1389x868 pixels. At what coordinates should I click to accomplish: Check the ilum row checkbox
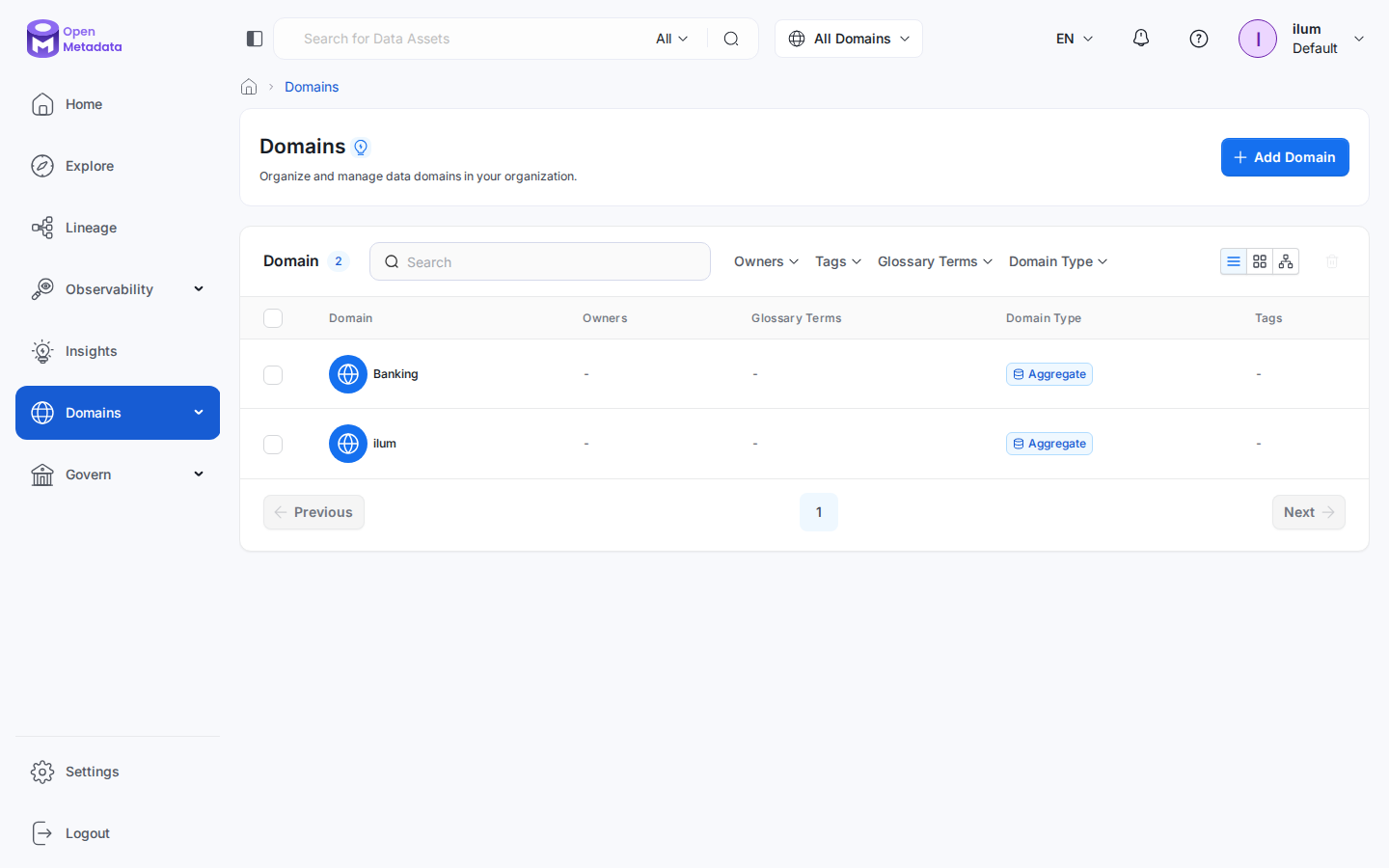[273, 444]
